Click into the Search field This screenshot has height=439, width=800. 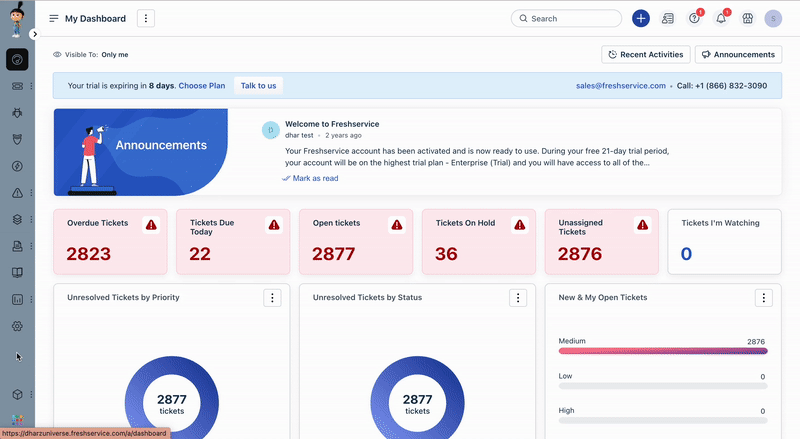tap(566, 18)
